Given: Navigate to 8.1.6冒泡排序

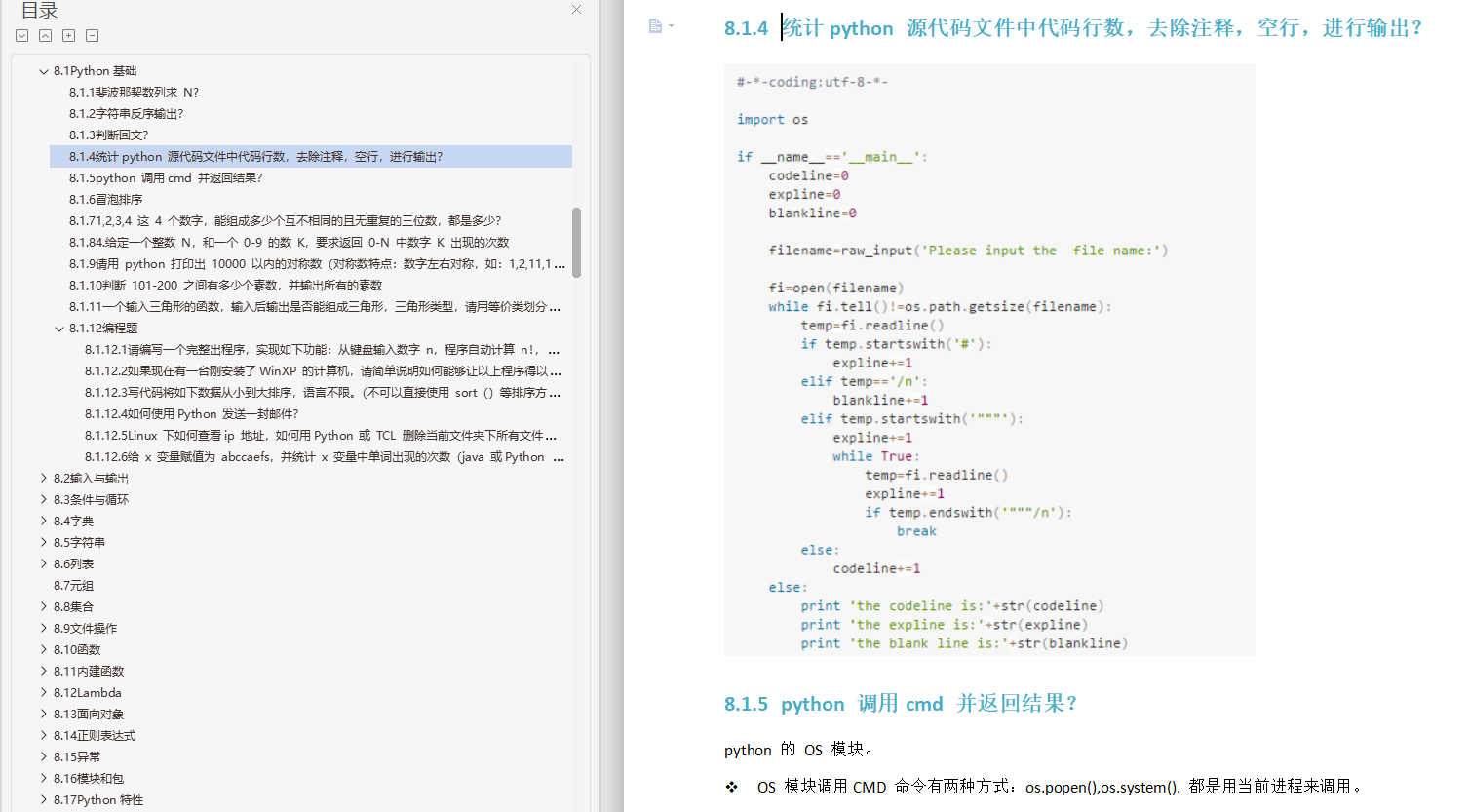Looking at the screenshot, I should pos(105,200).
